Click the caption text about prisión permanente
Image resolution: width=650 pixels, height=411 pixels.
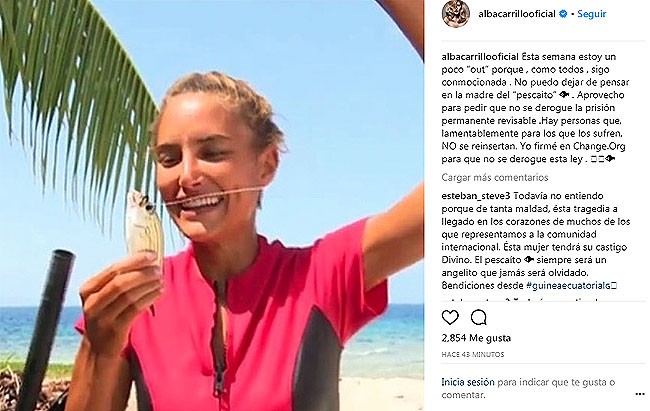click(x=535, y=108)
